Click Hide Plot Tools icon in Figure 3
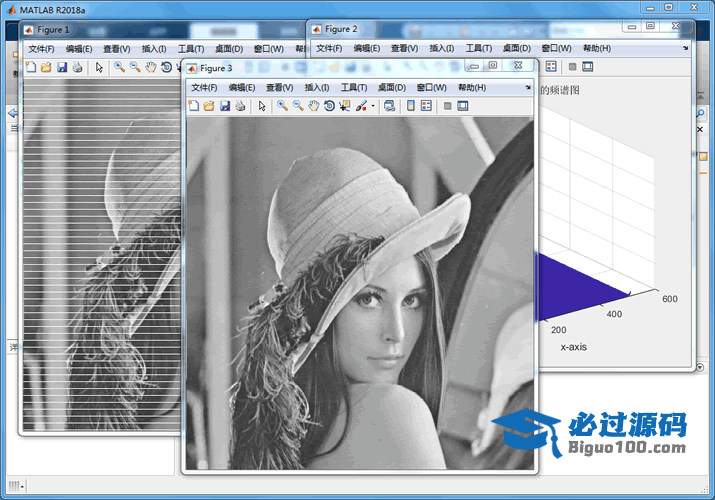715x500 pixels. (448, 106)
